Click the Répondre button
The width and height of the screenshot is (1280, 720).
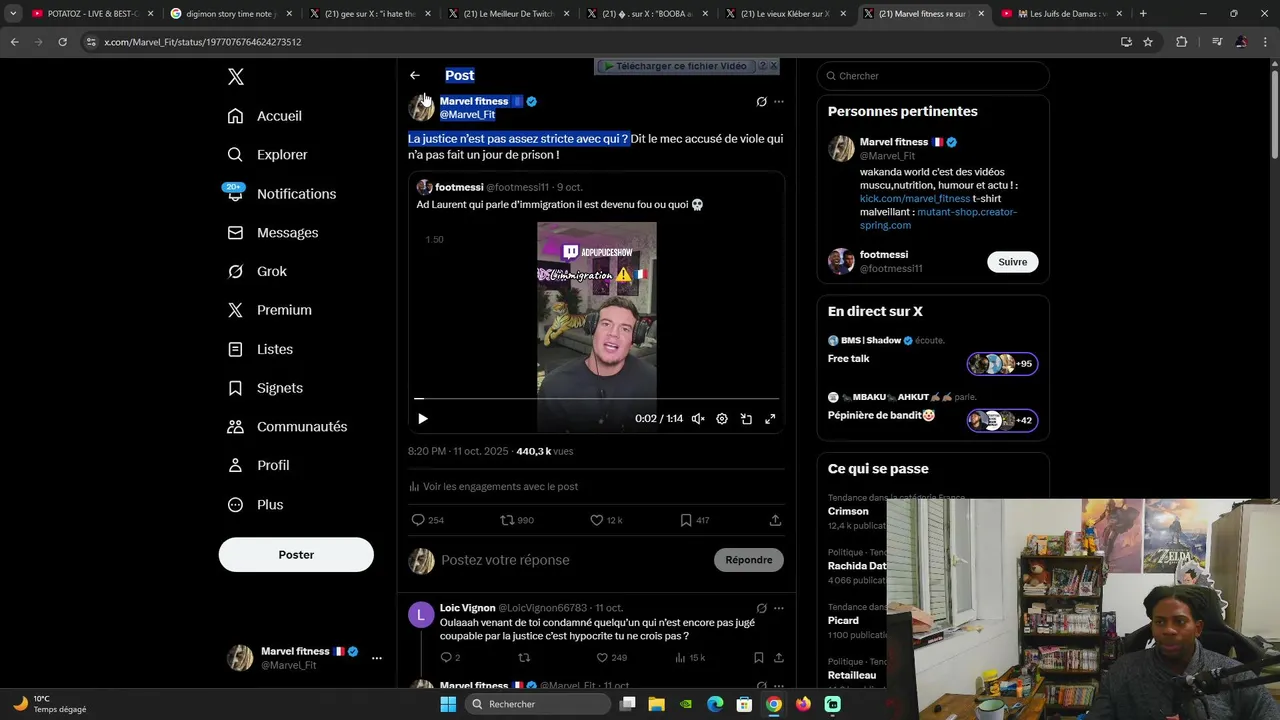click(x=749, y=560)
